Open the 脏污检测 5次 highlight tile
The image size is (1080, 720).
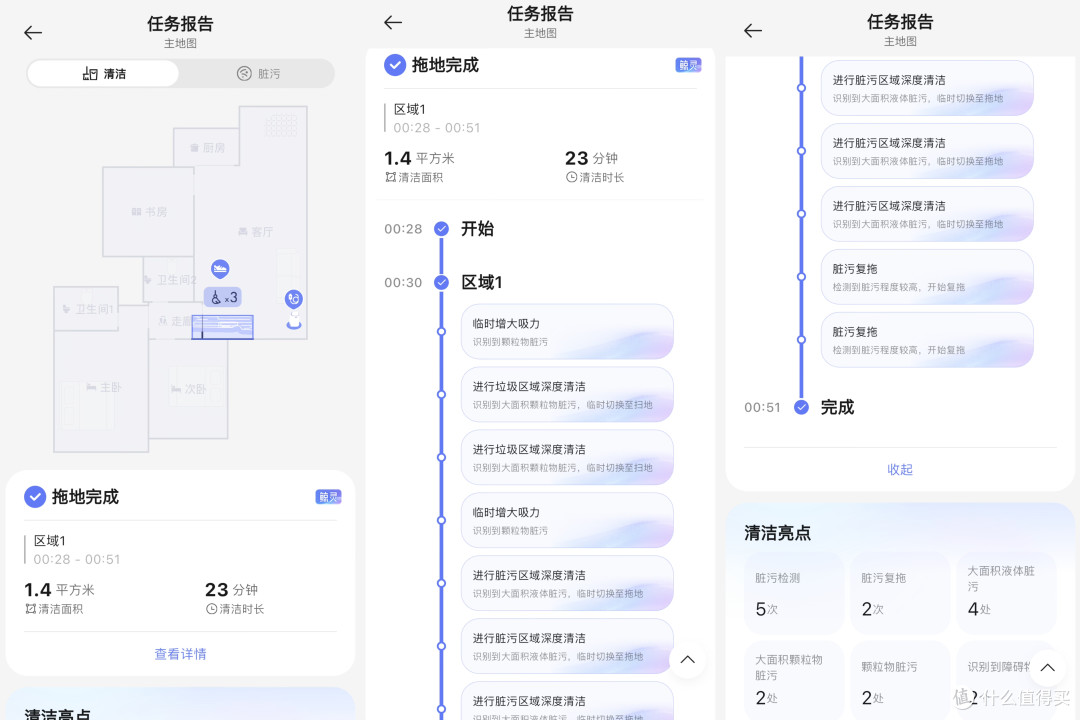tap(793, 593)
